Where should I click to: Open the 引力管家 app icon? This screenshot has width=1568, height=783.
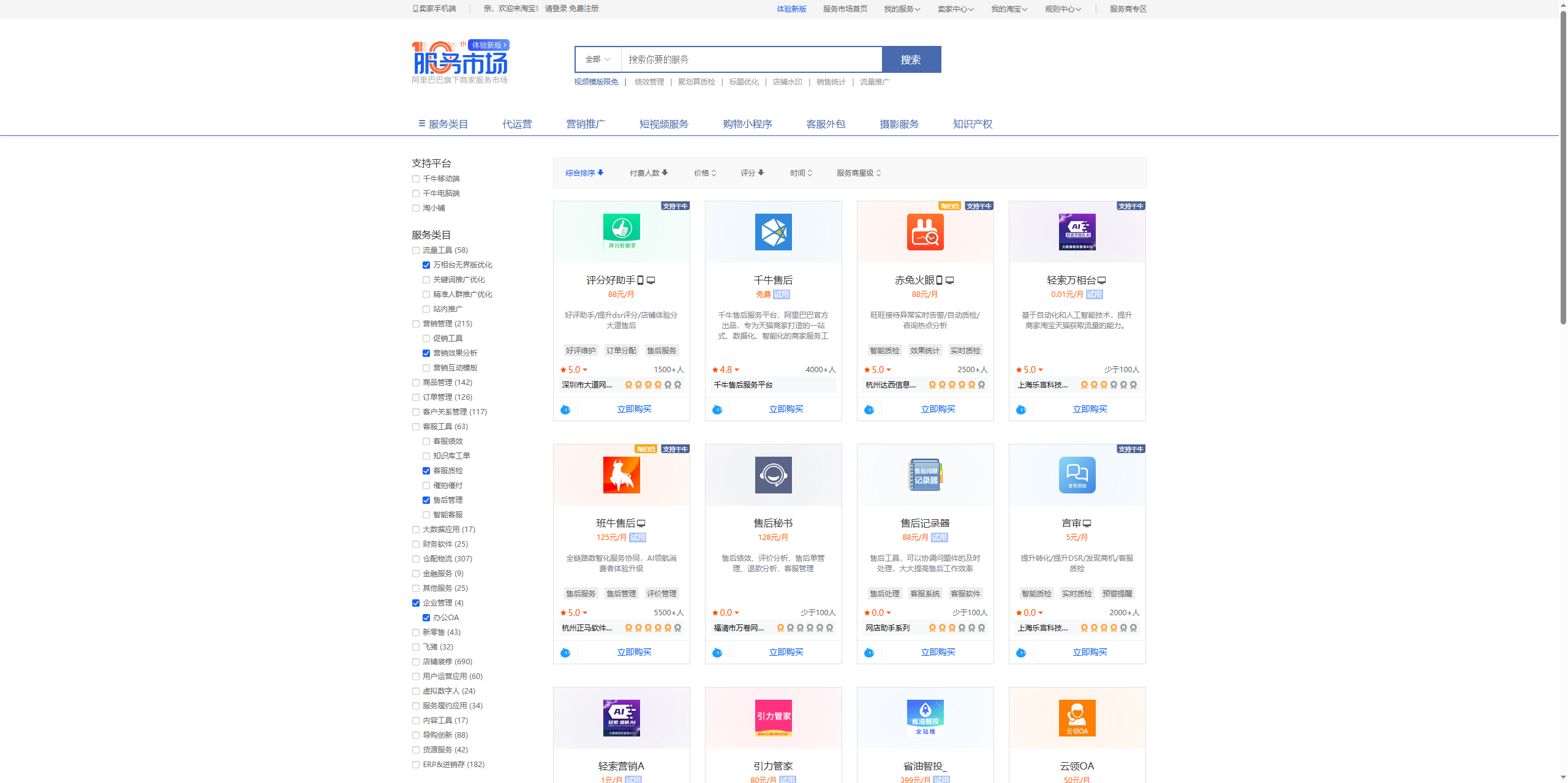coord(774,718)
